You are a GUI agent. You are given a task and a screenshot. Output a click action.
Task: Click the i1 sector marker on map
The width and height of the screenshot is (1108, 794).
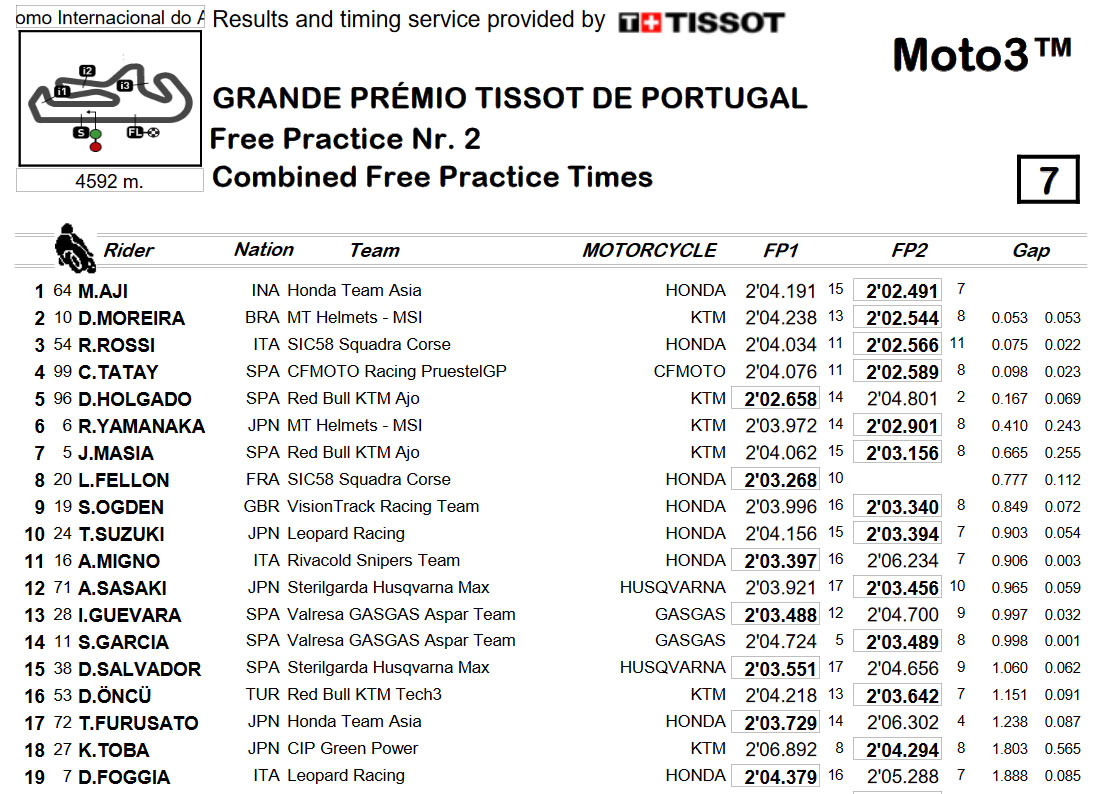click(62, 91)
